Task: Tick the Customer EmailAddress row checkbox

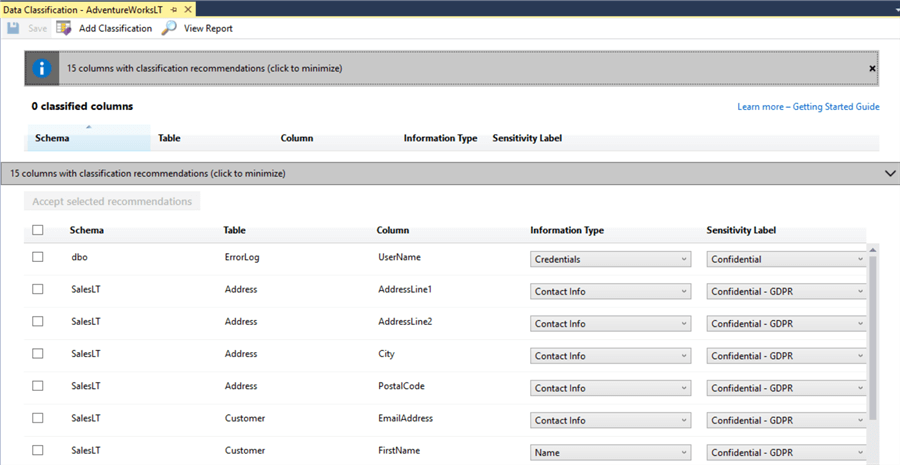Action: click(x=38, y=418)
